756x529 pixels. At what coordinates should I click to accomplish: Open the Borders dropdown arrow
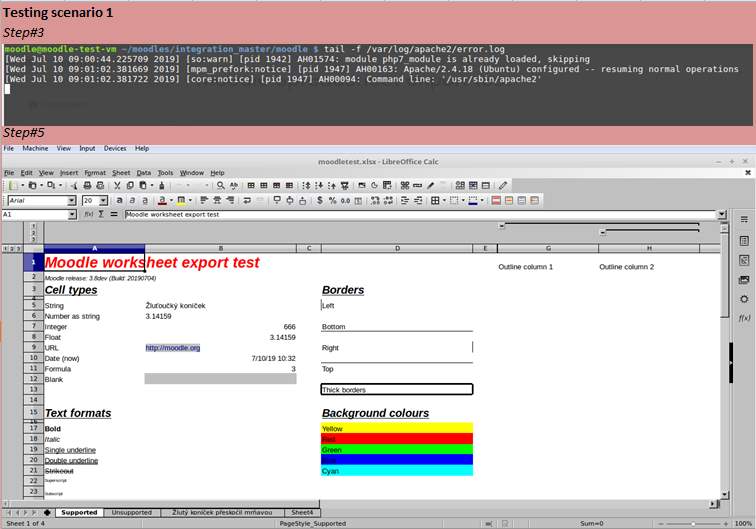coord(444,200)
